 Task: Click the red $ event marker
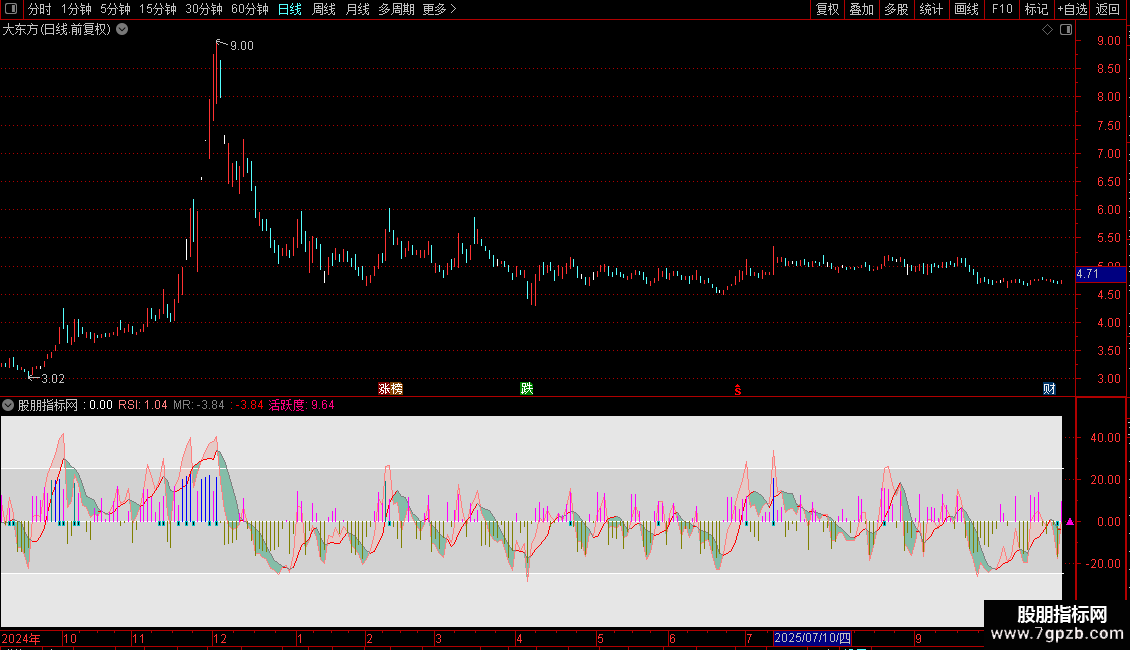coord(738,390)
